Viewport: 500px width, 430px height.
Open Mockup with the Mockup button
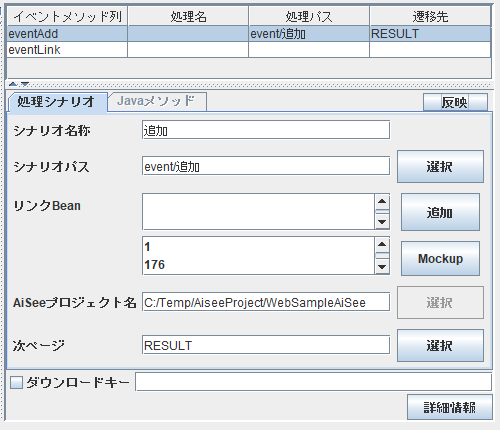click(x=440, y=259)
